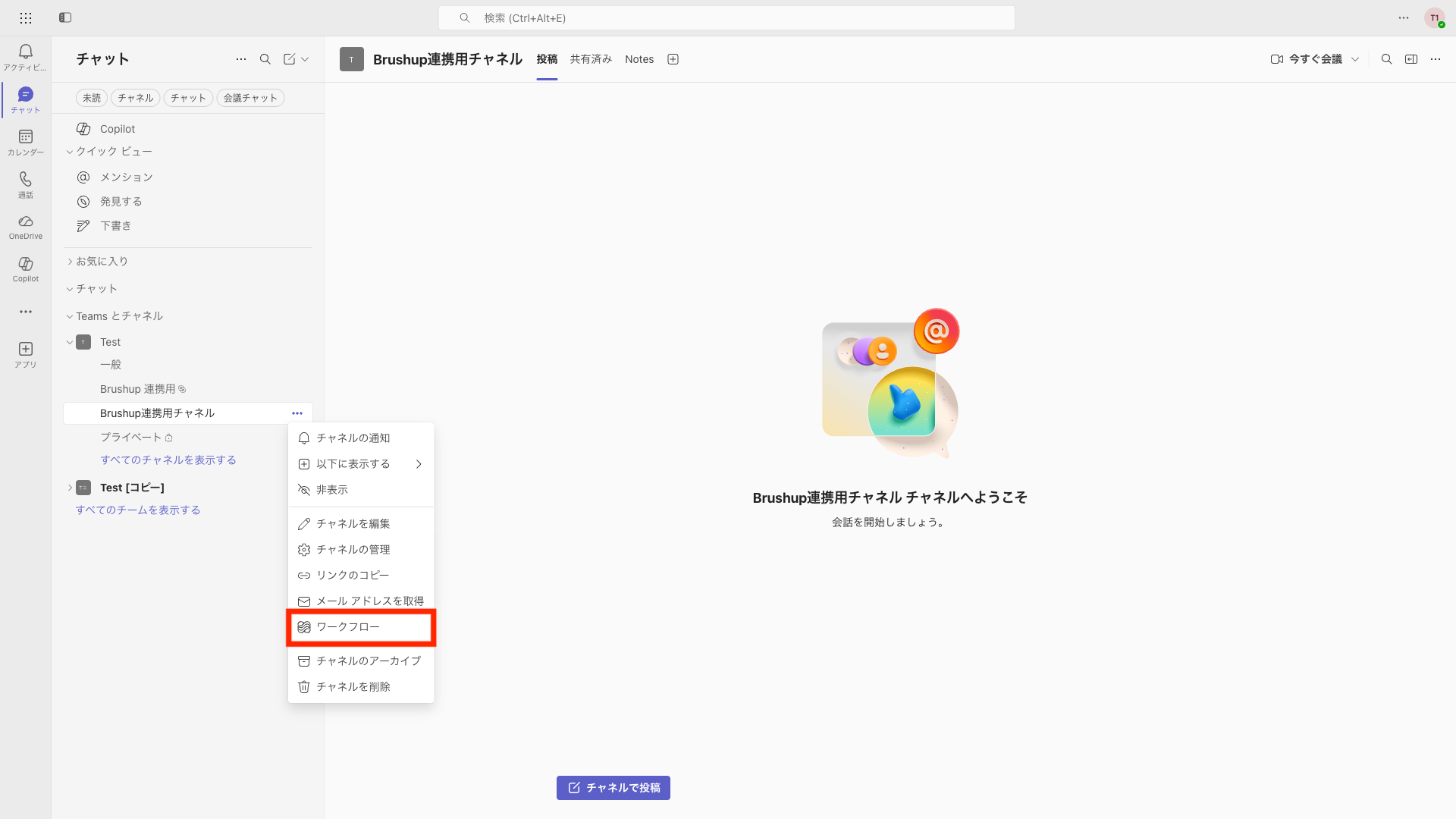The height and width of the screenshot is (819, 1456).
Task: Search in channel magnifier icon at top right
Action: click(1387, 59)
